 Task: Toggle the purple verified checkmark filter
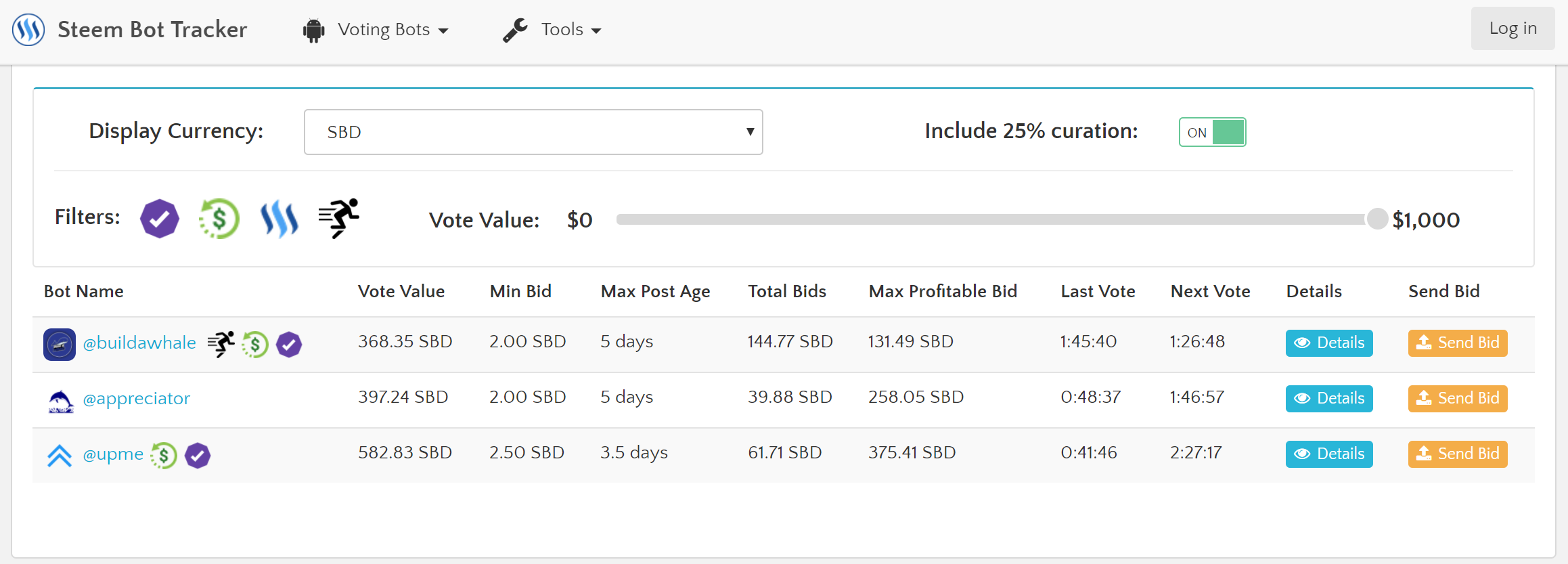coord(160,219)
